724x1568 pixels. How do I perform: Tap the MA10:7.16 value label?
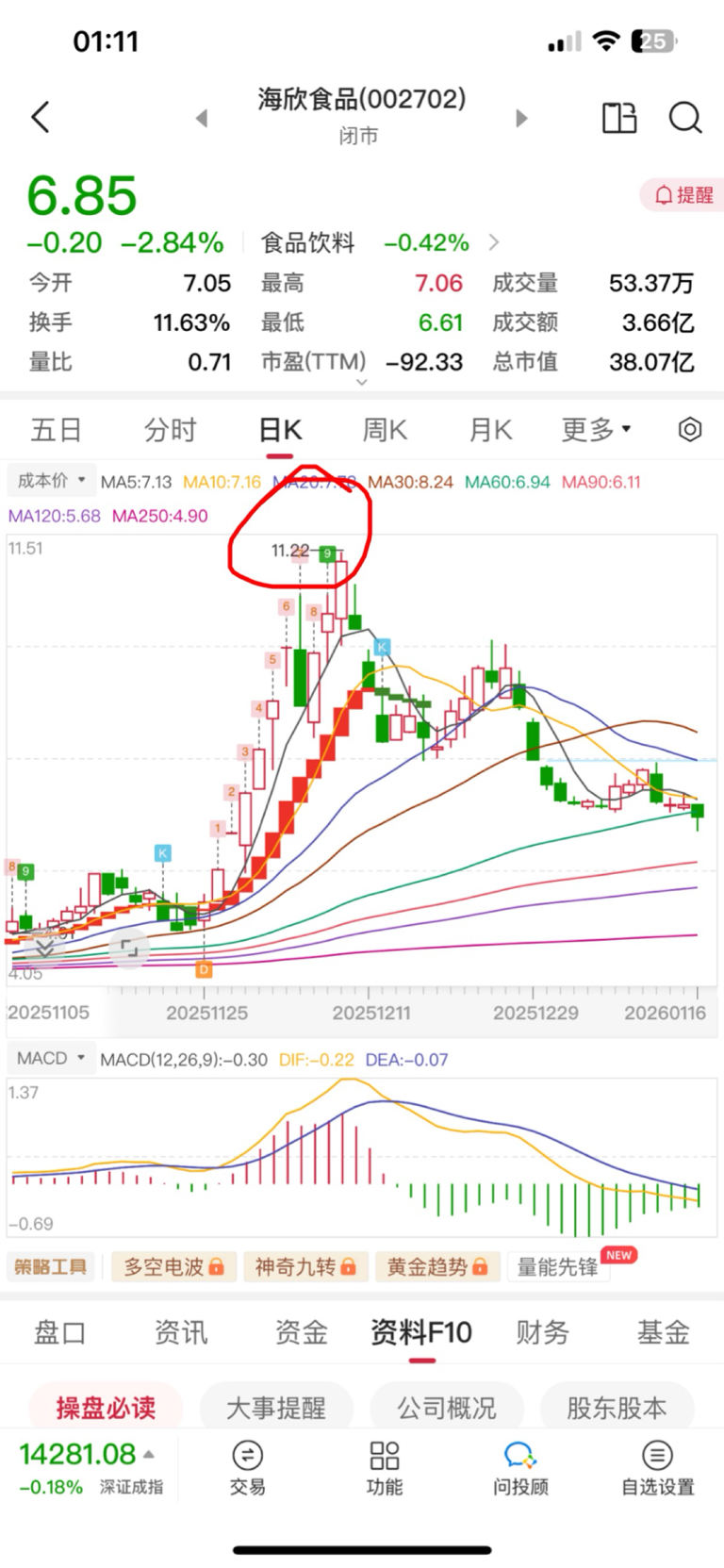click(222, 482)
